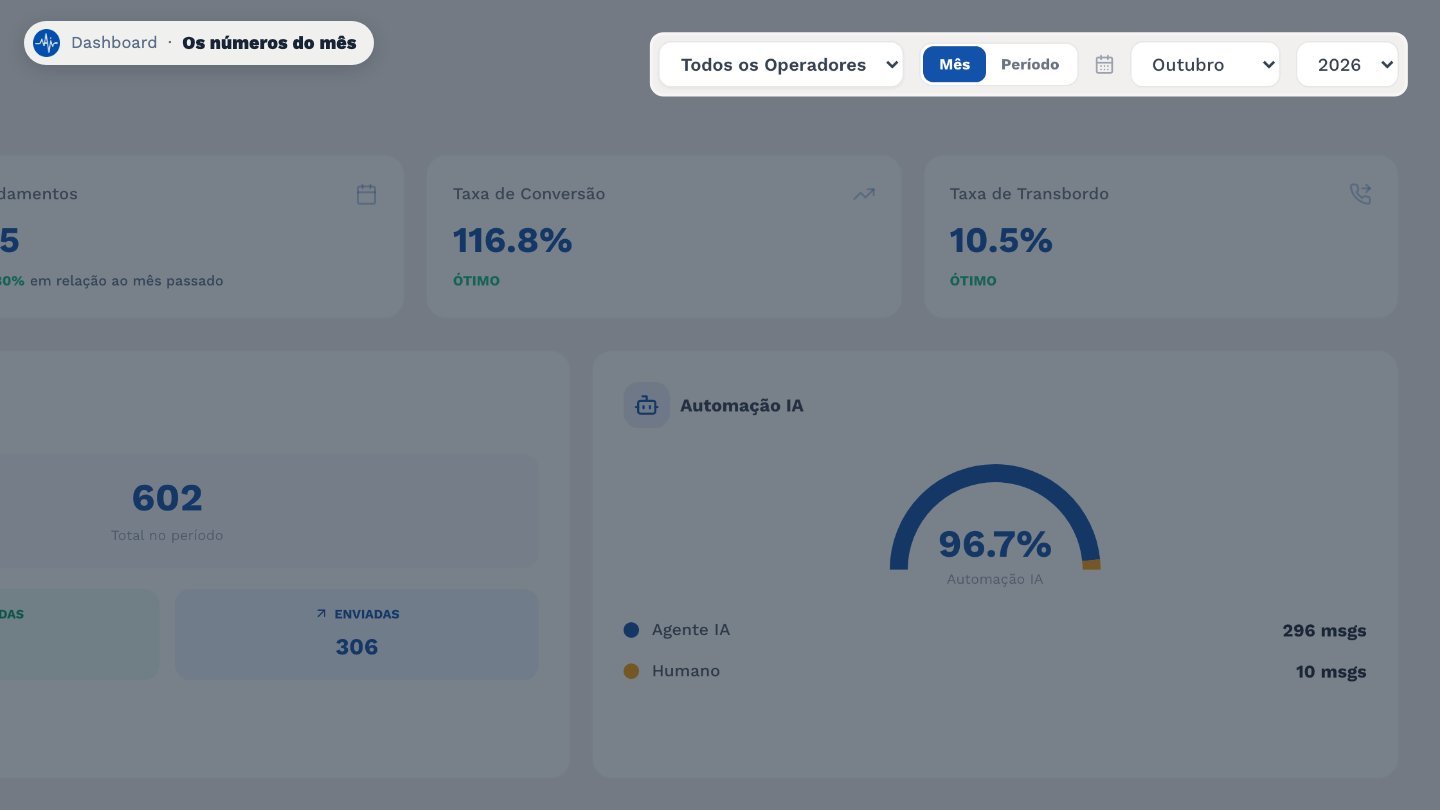Click the robot icon beside the Automação IA heading
This screenshot has height=810, width=1440.
click(647, 405)
